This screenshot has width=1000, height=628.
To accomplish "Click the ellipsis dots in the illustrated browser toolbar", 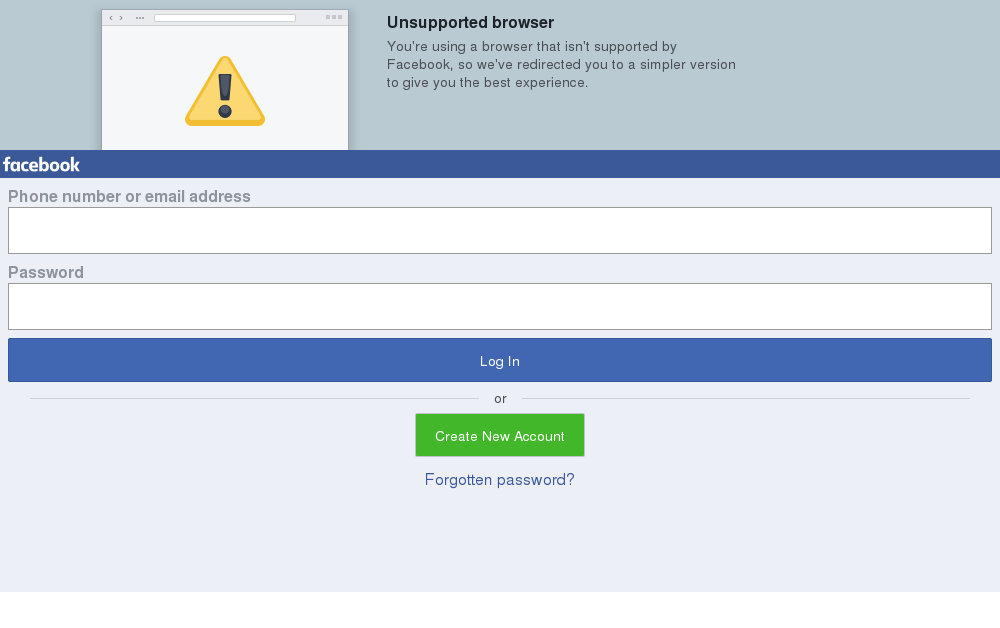I will pyautogui.click(x=140, y=18).
